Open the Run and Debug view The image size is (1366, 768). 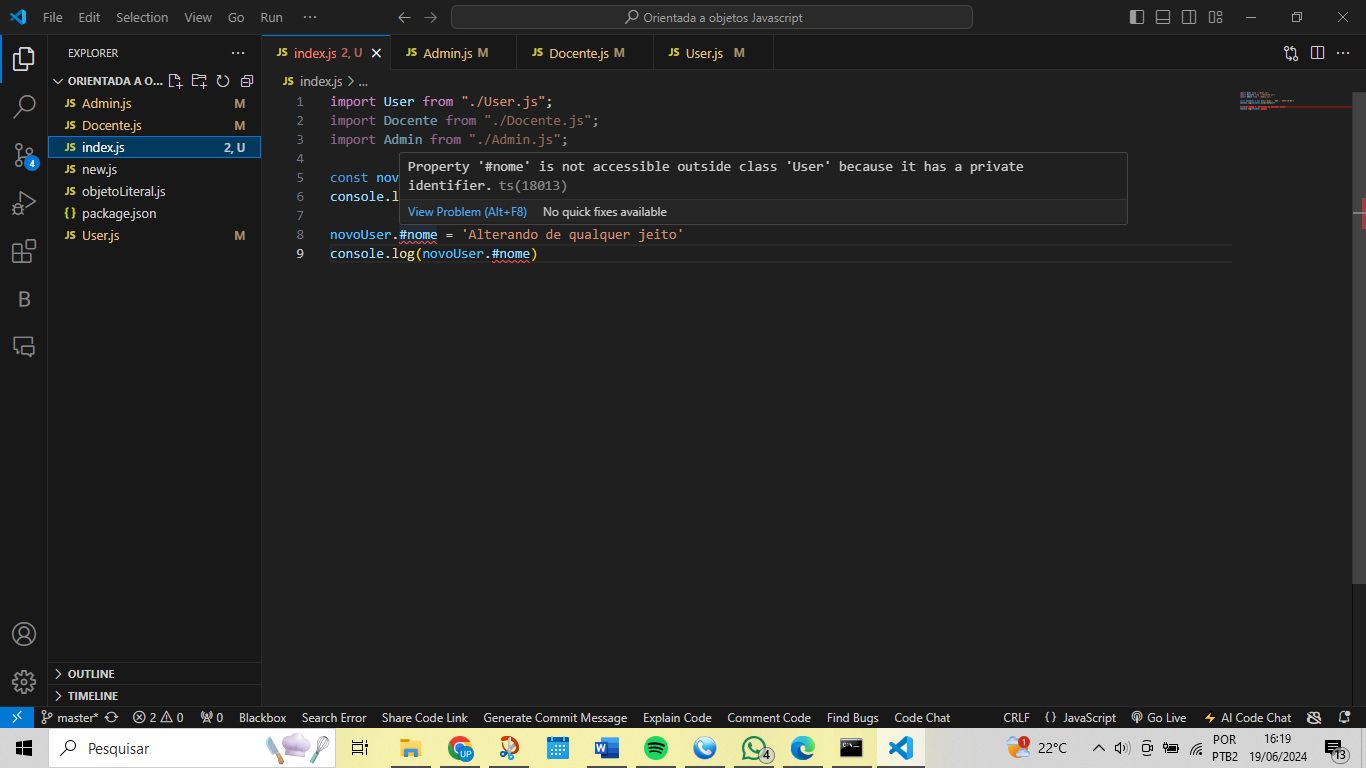[x=24, y=203]
